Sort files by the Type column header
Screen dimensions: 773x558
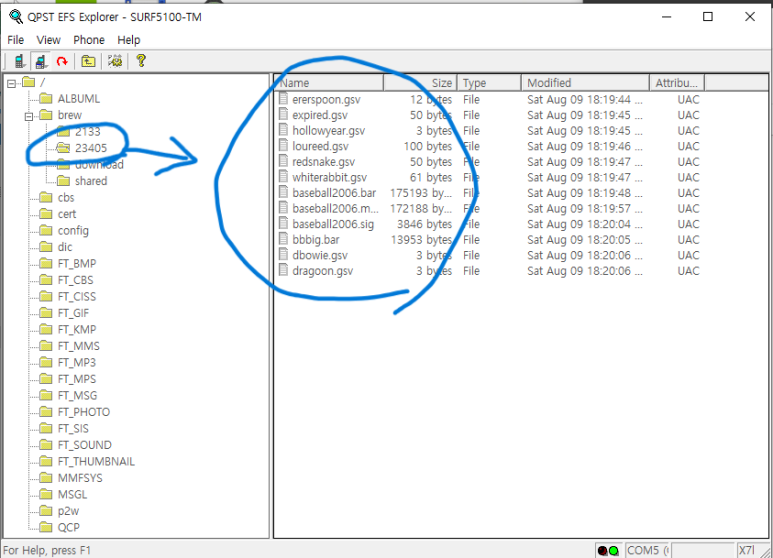(489, 83)
